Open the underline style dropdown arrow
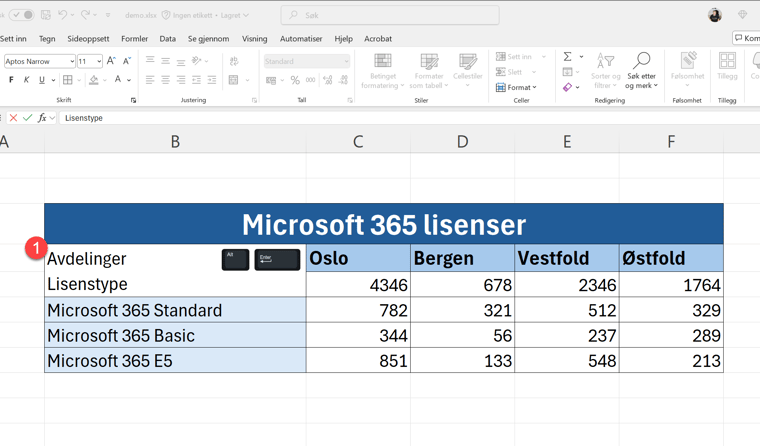Image resolution: width=760 pixels, height=447 pixels. pyautogui.click(x=53, y=80)
